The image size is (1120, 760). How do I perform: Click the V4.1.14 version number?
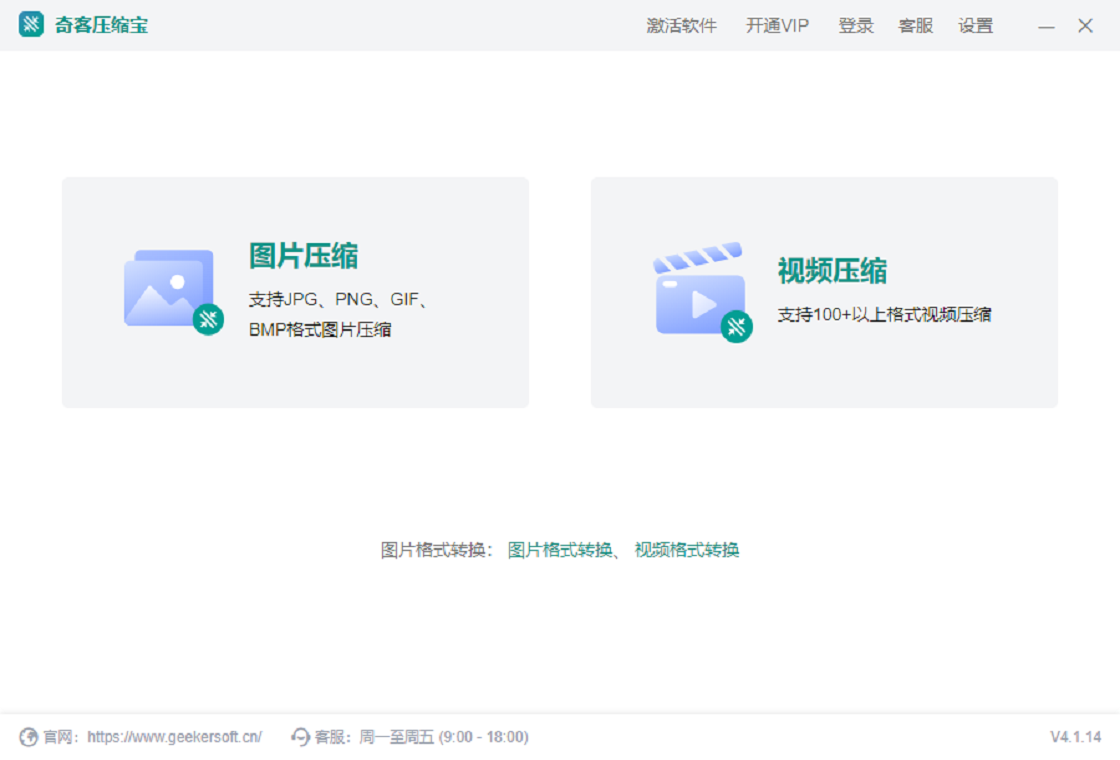[x=1075, y=737]
